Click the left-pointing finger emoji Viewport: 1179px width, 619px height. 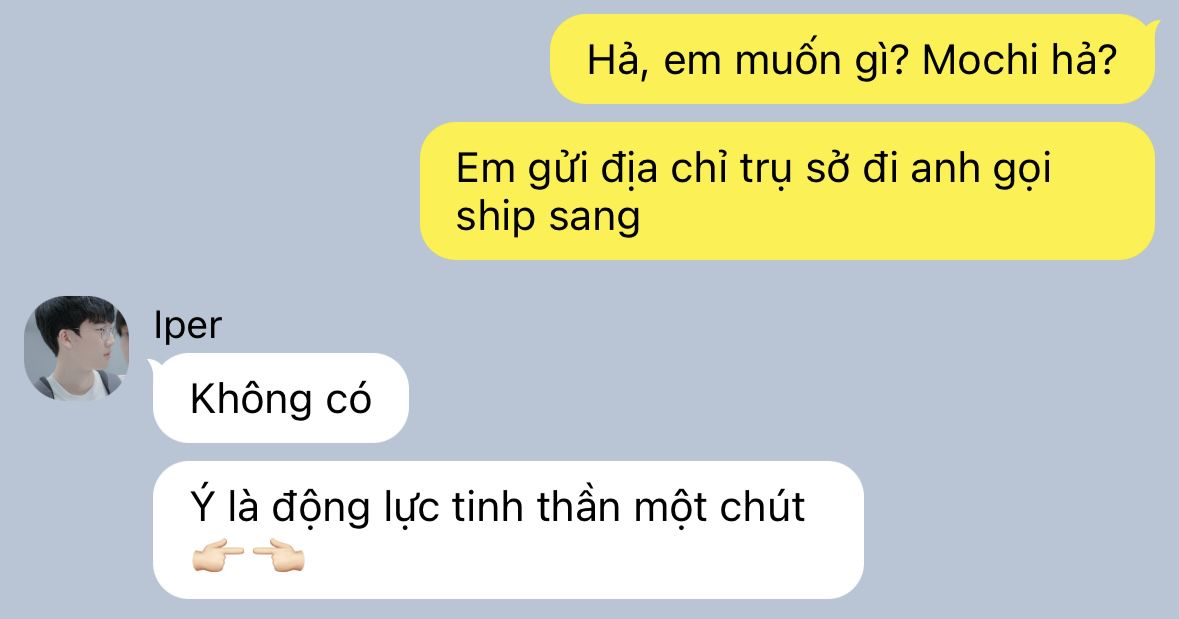coord(279,558)
